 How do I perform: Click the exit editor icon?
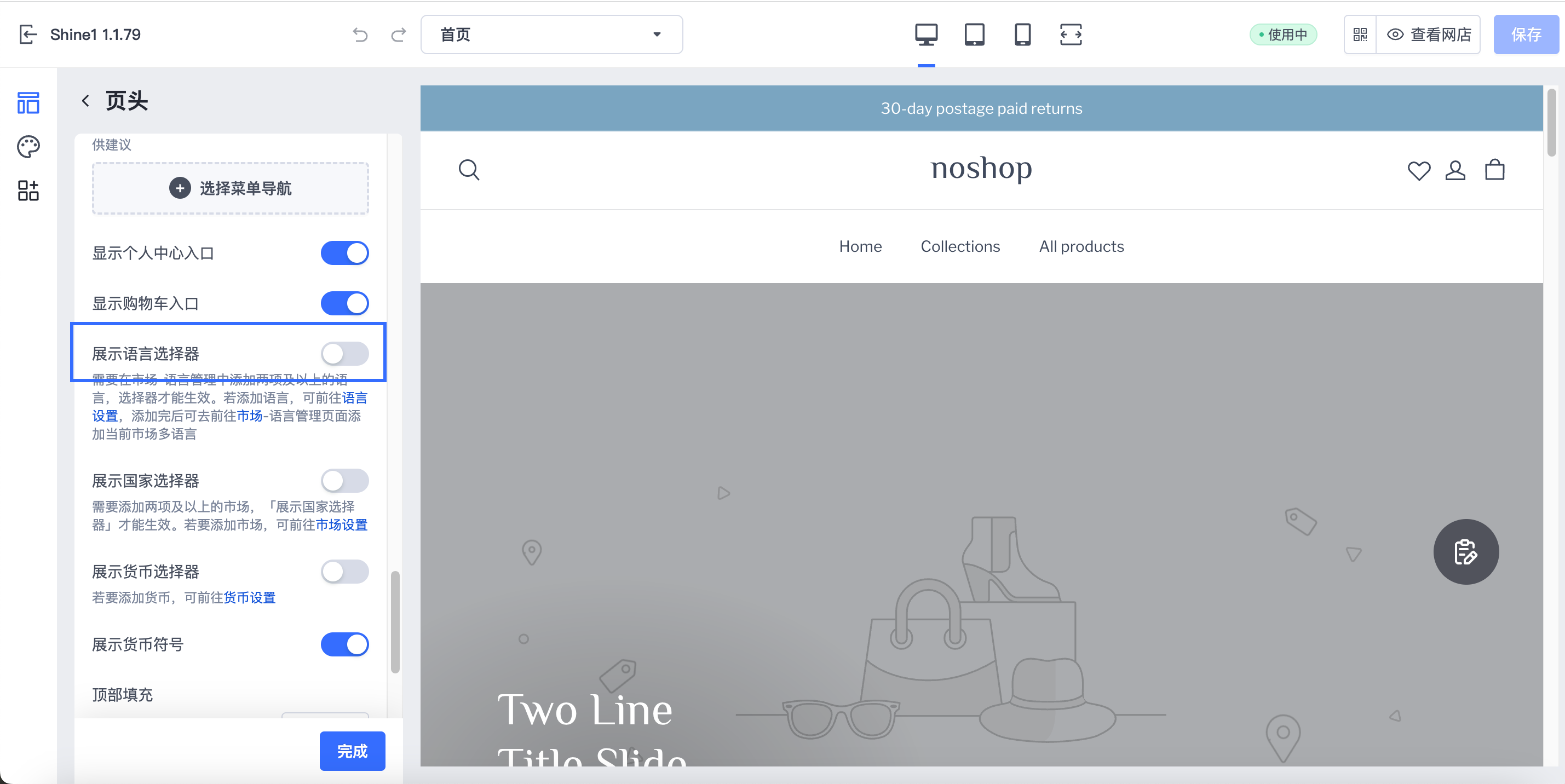28,34
